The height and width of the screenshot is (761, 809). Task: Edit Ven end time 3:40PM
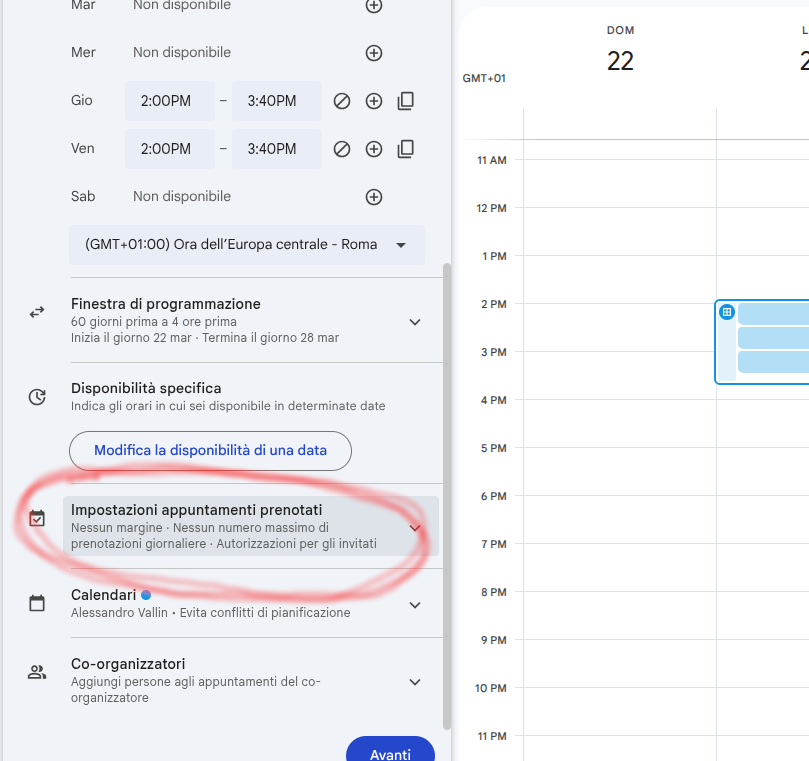277,149
